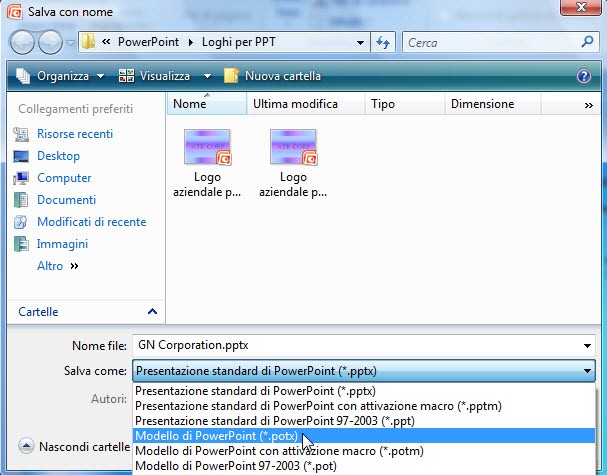This screenshot has height=475, width=607.
Task: Click the search magnifier icon
Action: click(588, 43)
